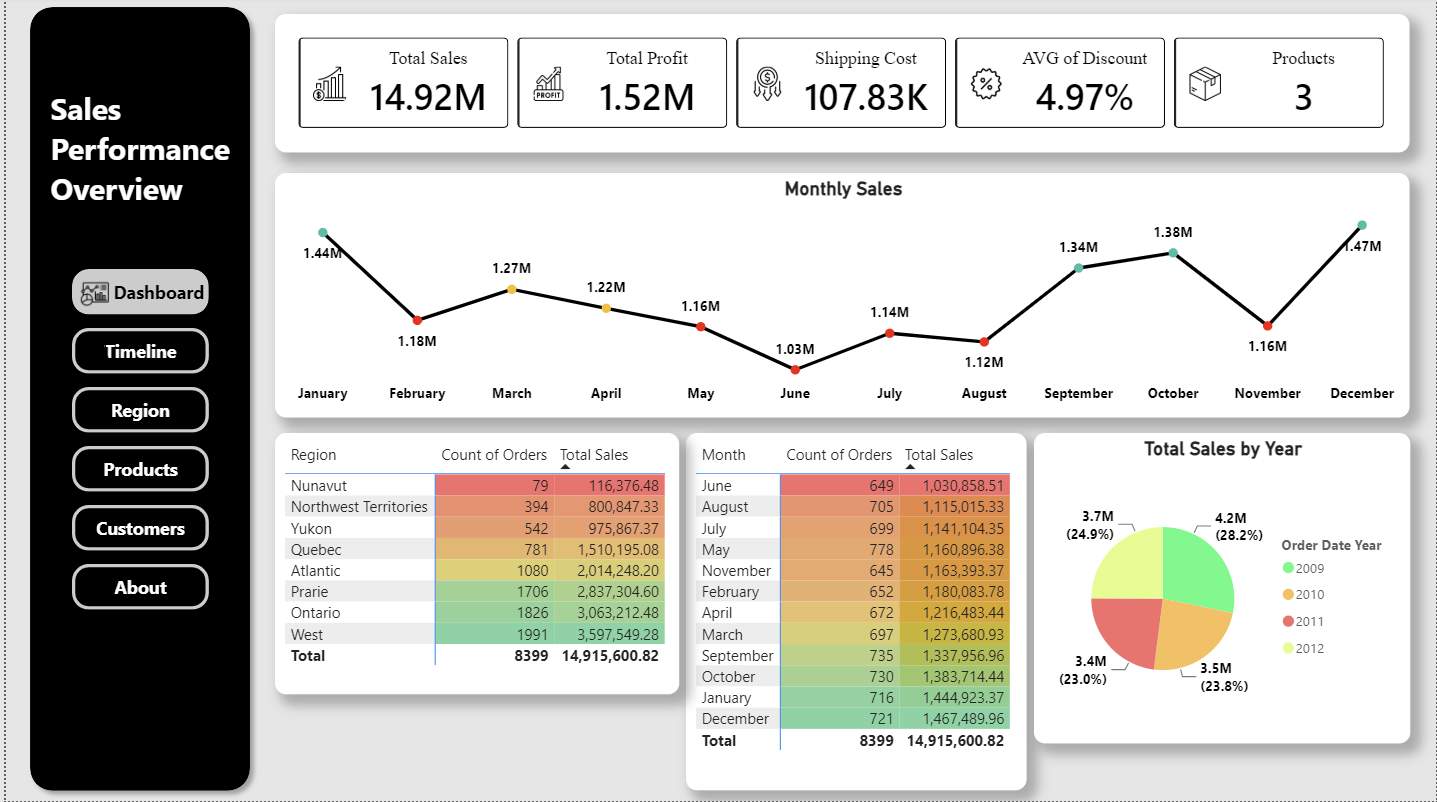Screen dimensions: 1437x802
Task: Select the Nunavut row
Action: pos(475,485)
